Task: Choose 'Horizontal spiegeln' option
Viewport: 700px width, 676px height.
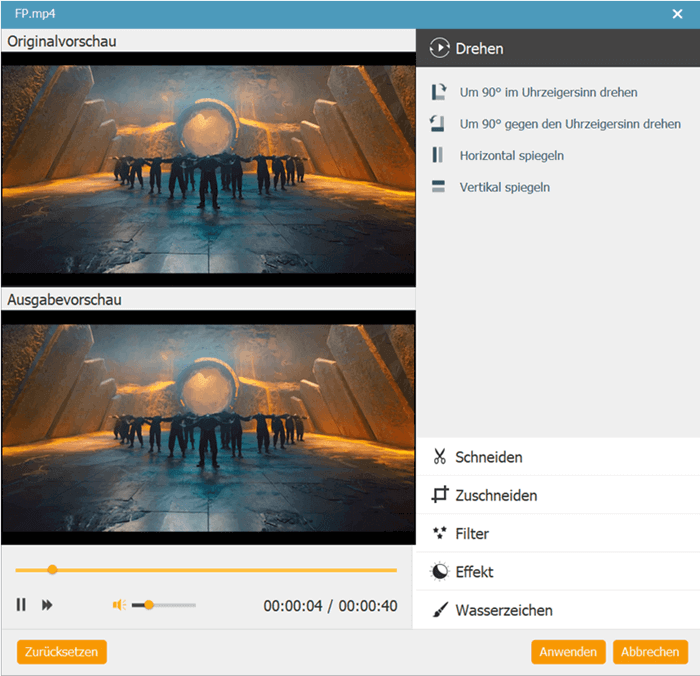Action: coord(512,155)
